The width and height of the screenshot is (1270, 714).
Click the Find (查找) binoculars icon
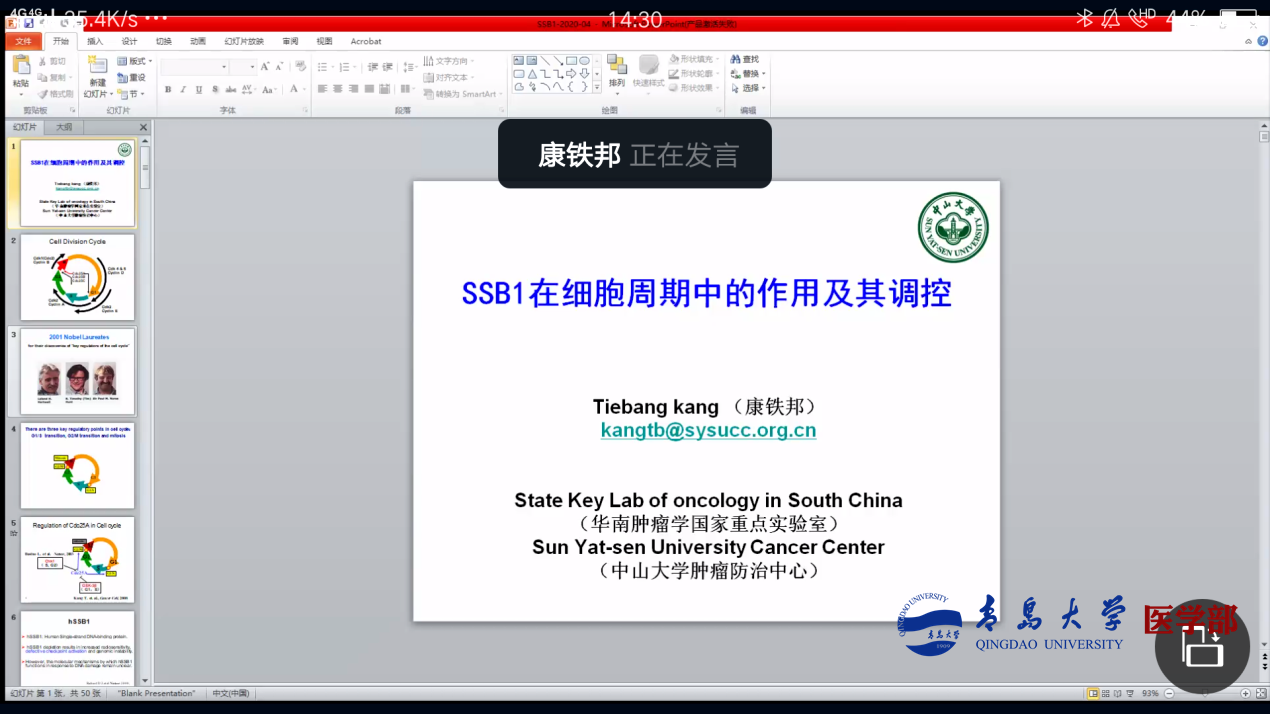pos(736,60)
